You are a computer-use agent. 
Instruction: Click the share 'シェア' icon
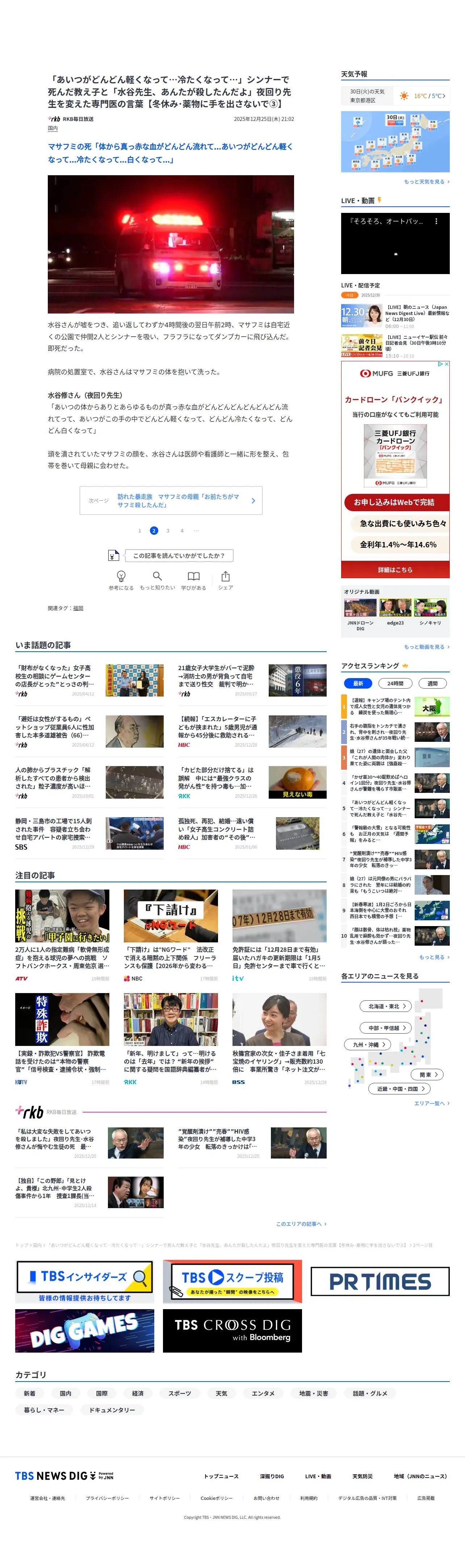226,576
